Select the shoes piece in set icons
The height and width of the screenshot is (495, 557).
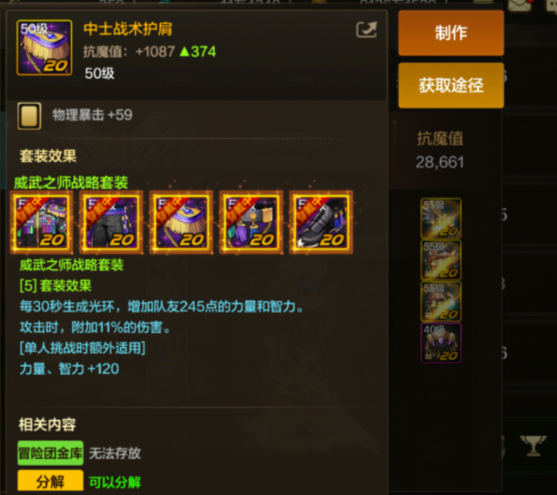tap(321, 222)
